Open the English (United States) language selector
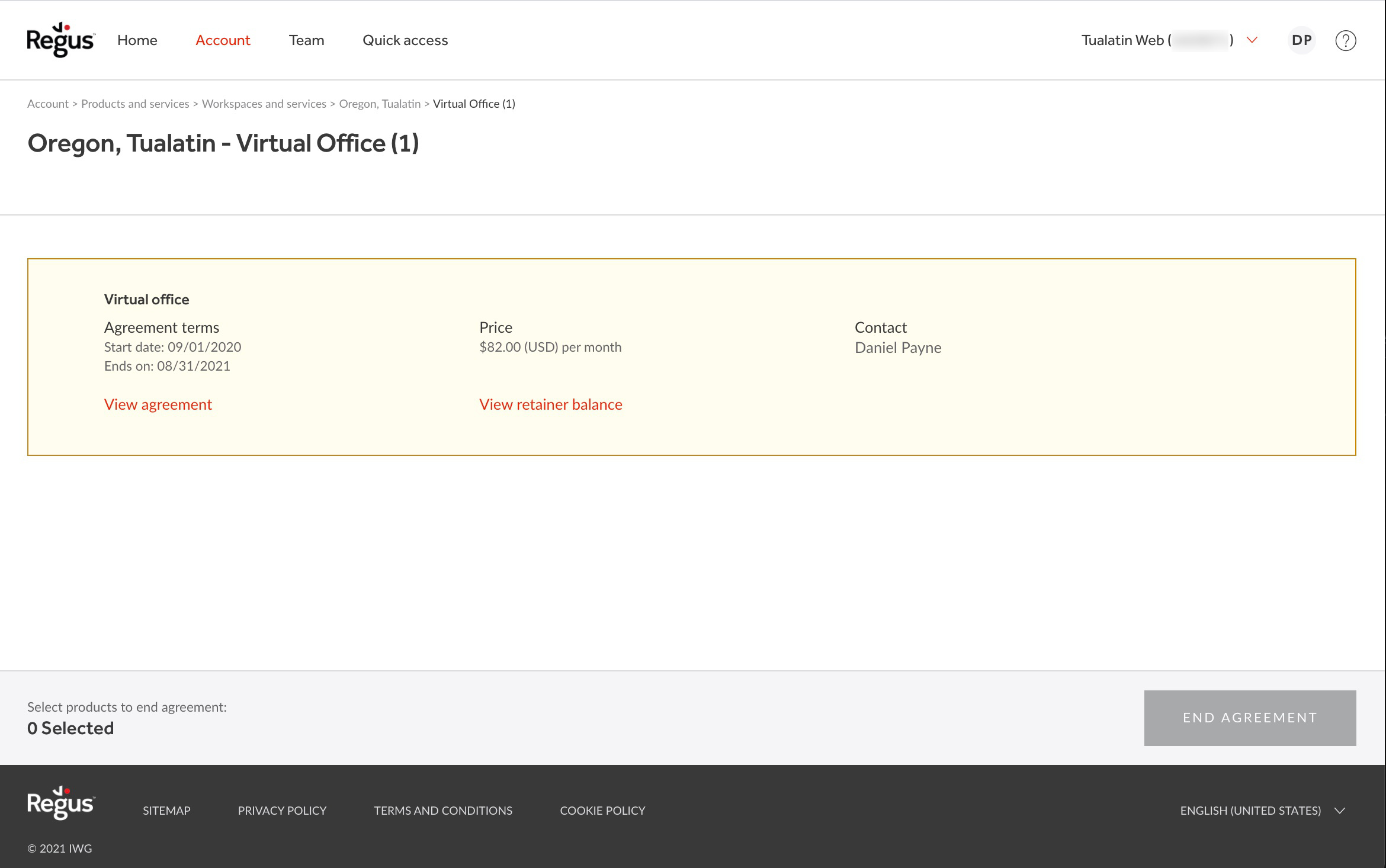 1250,810
